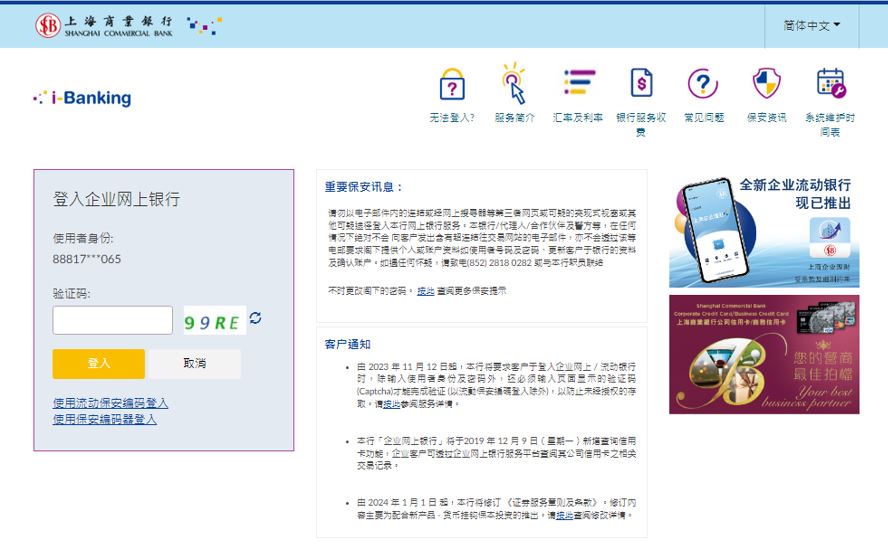Expand the 简体中文 language dropdown

(811, 25)
